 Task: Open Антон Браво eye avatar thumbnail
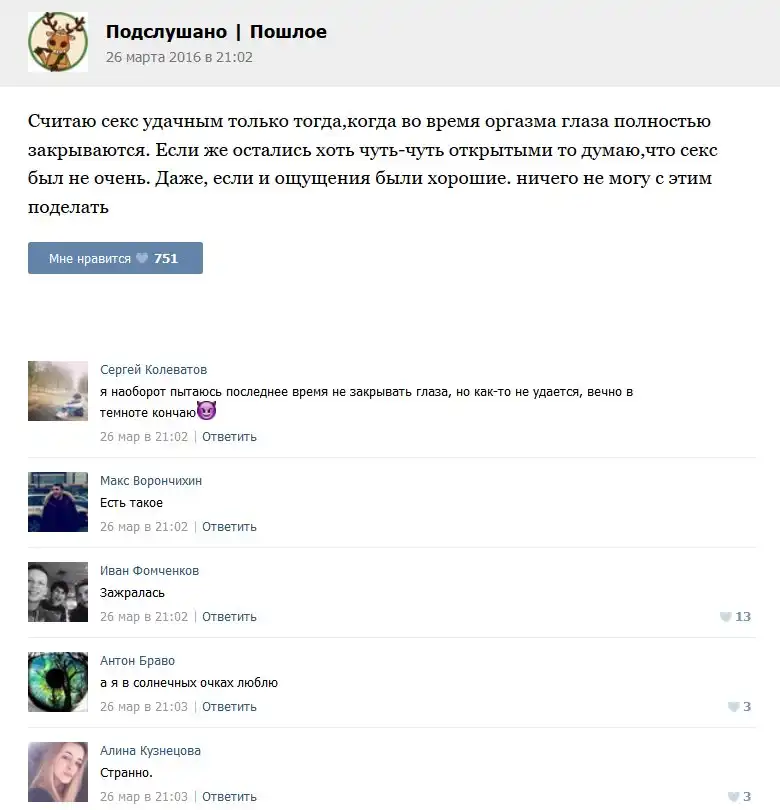(58, 682)
